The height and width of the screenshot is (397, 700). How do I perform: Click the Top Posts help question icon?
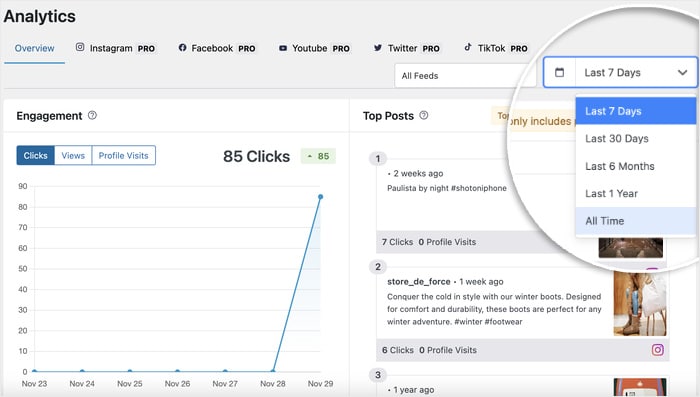424,115
